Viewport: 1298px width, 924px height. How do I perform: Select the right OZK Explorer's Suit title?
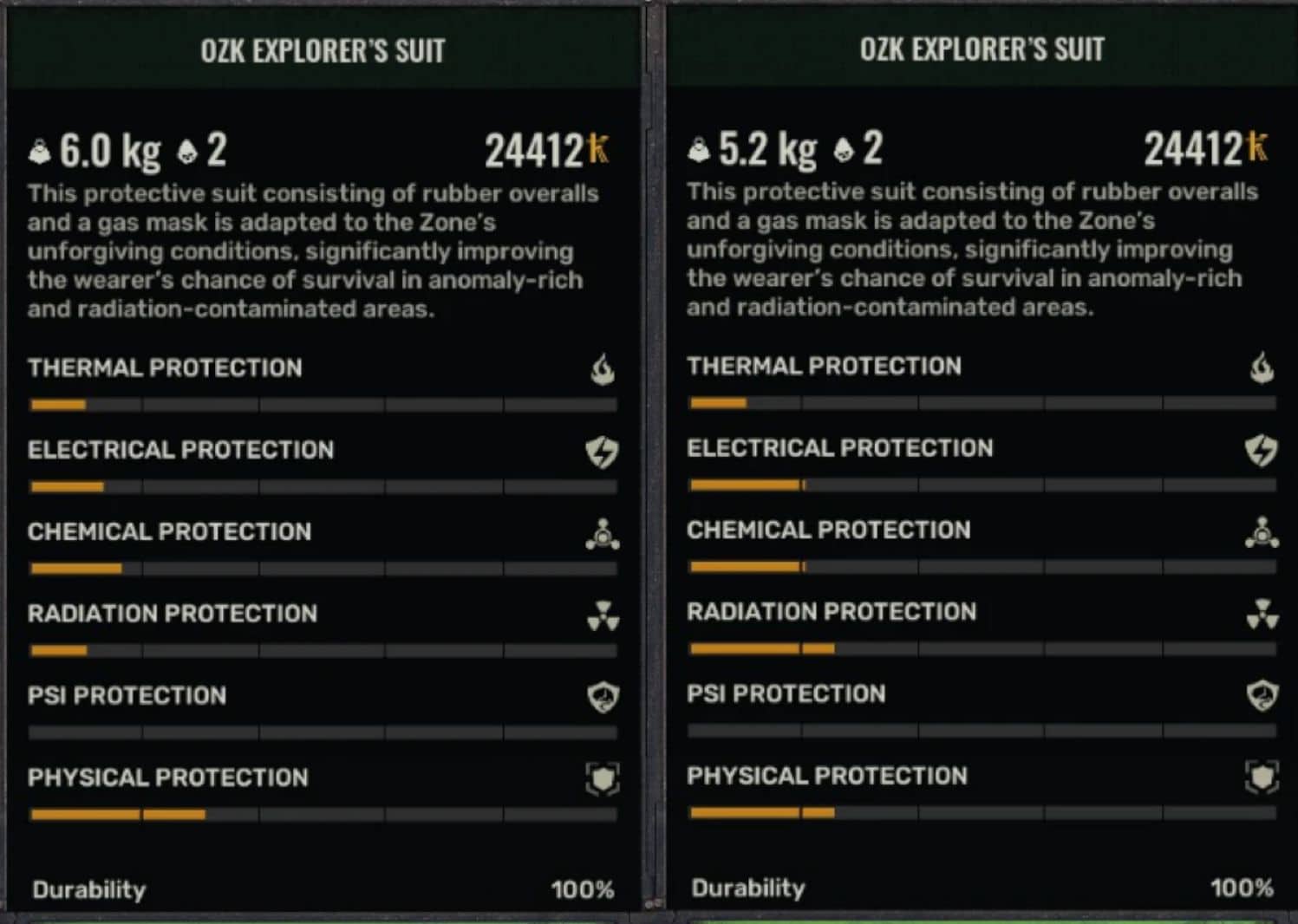[x=982, y=49]
